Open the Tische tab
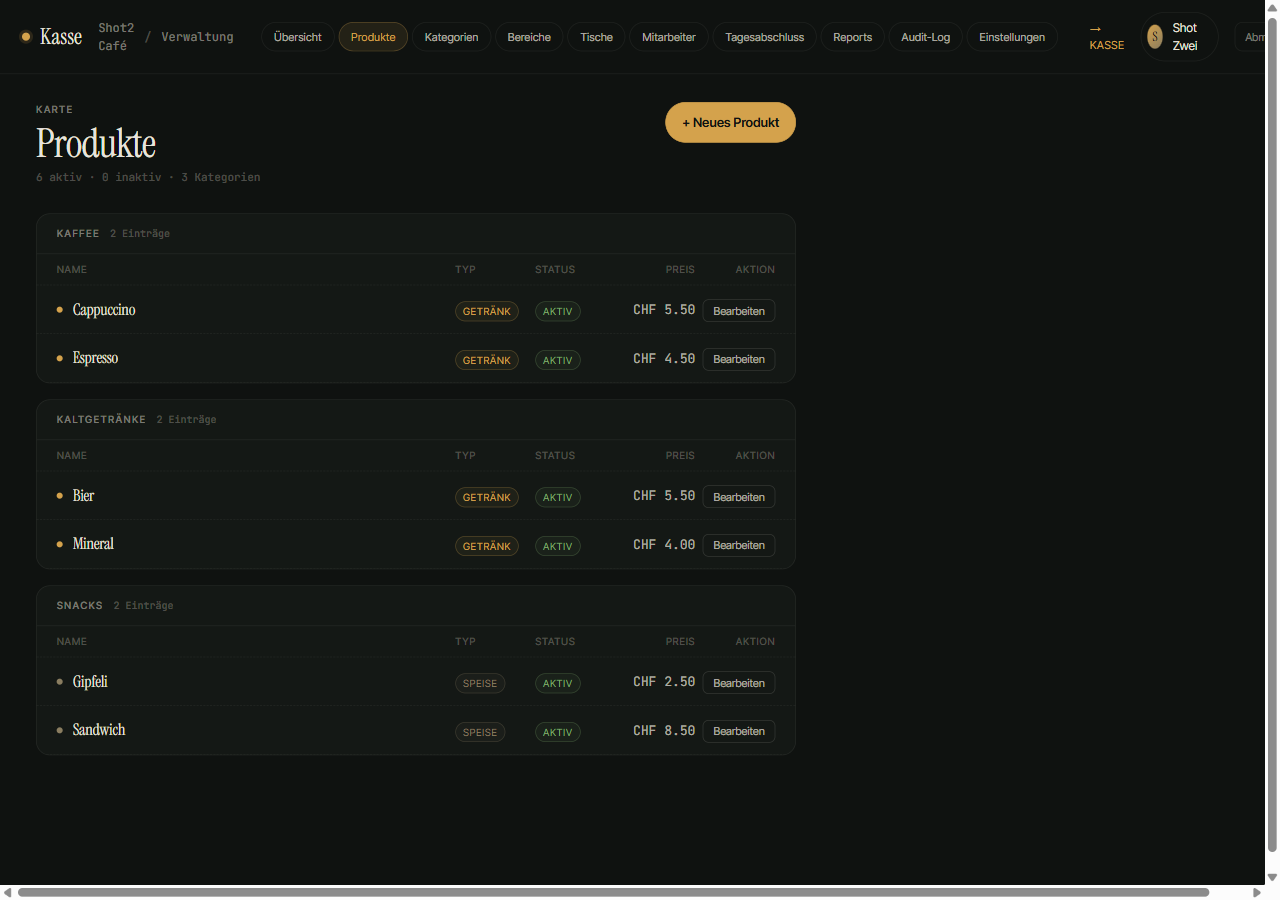The width and height of the screenshot is (1280, 900). tap(597, 37)
